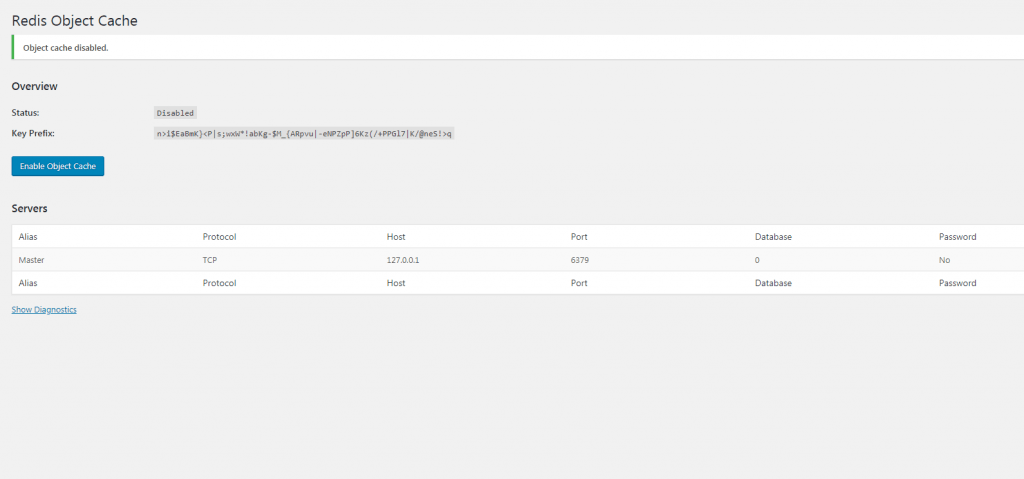The image size is (1024, 479).
Task: Click the 6379 port value
Action: [x=580, y=260]
